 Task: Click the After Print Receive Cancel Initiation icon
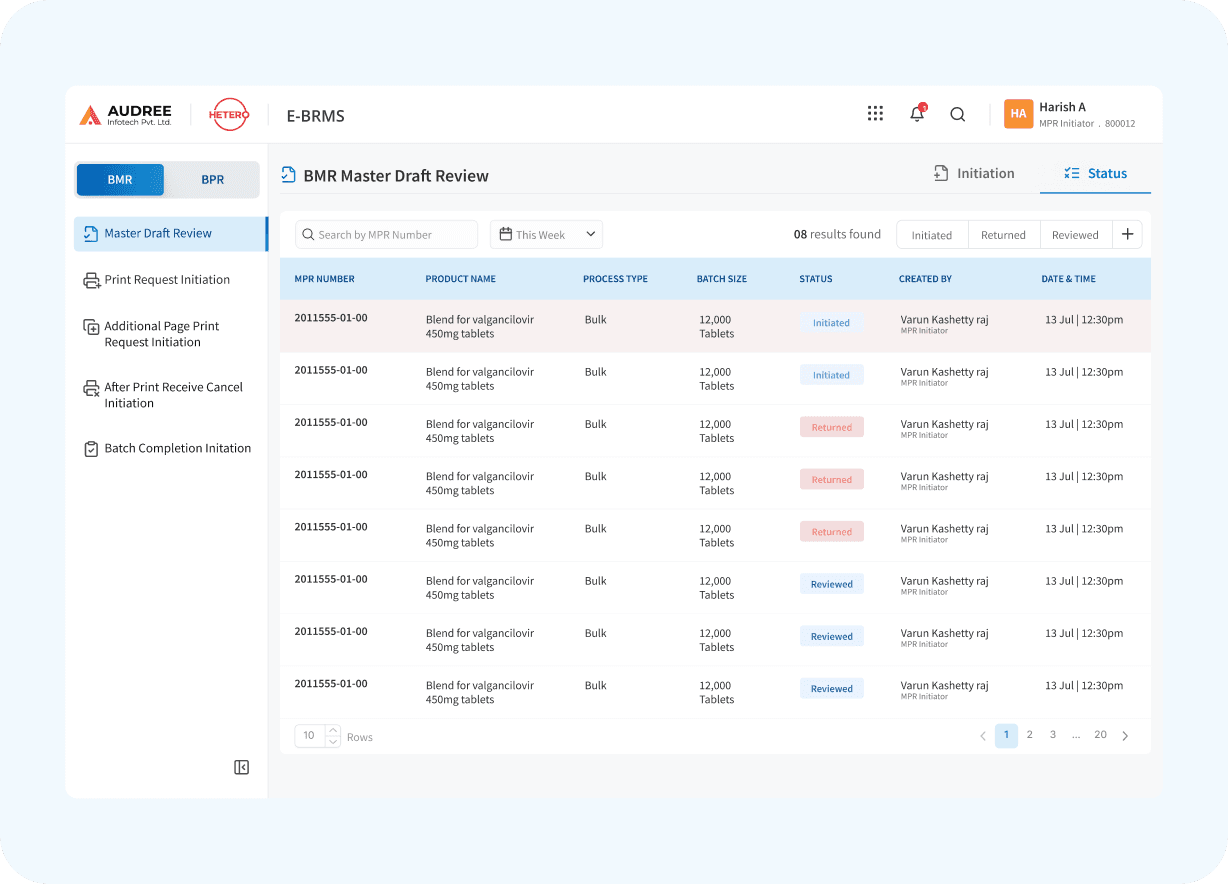[89, 389]
